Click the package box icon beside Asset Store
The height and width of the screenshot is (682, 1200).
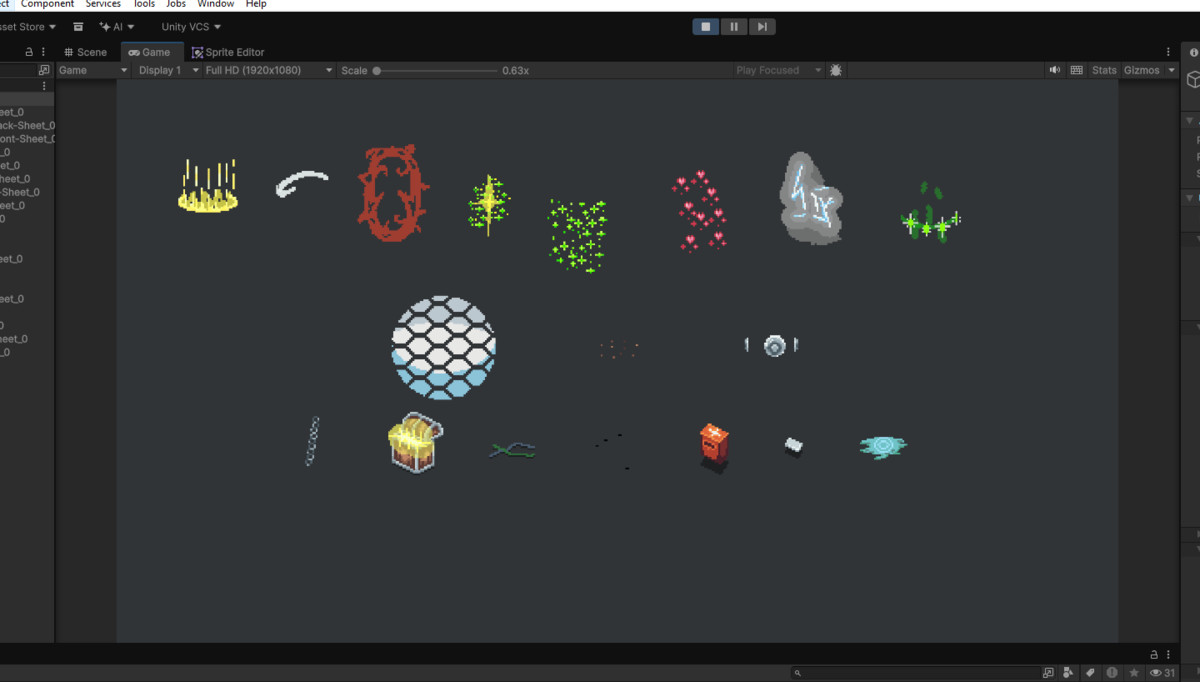pyautogui.click(x=78, y=27)
